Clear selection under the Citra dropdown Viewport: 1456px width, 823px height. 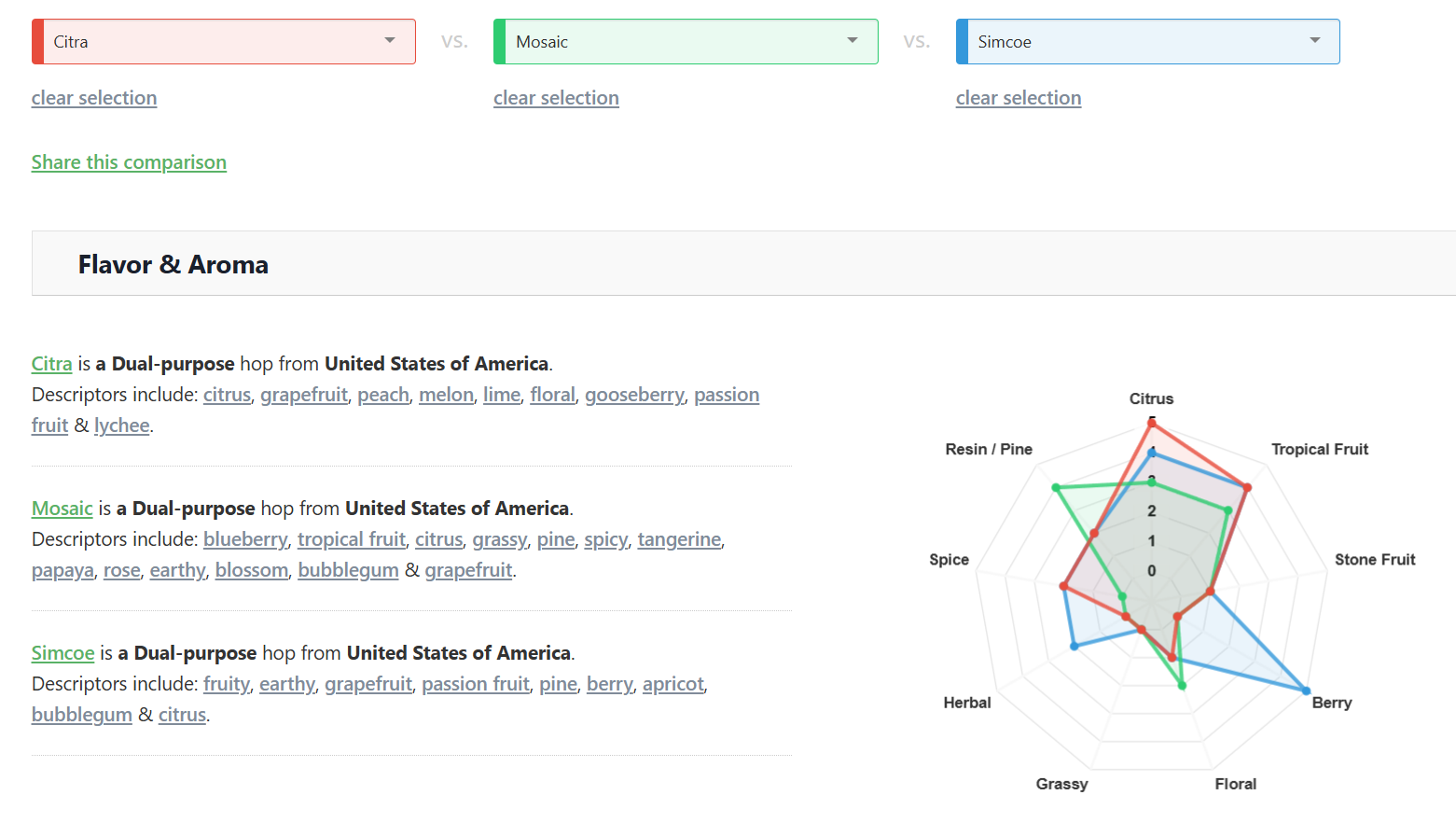coord(94,98)
